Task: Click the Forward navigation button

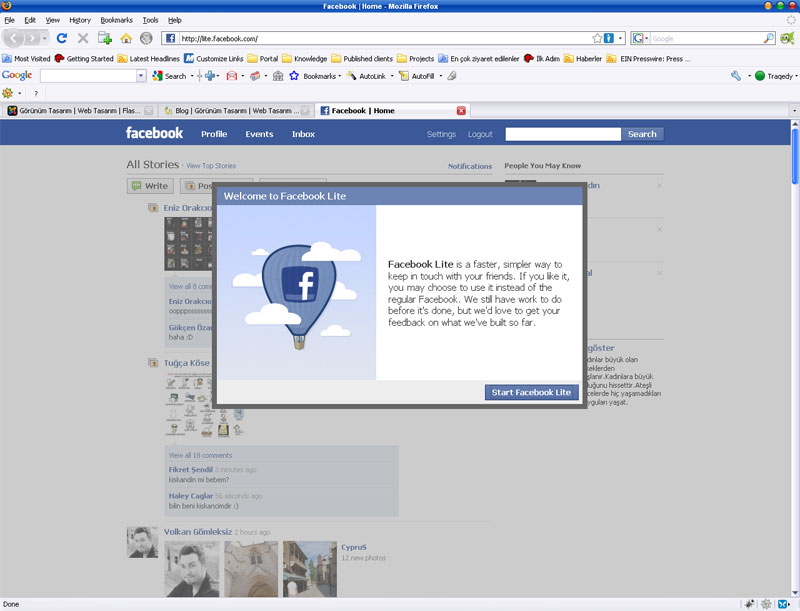Action: point(32,38)
